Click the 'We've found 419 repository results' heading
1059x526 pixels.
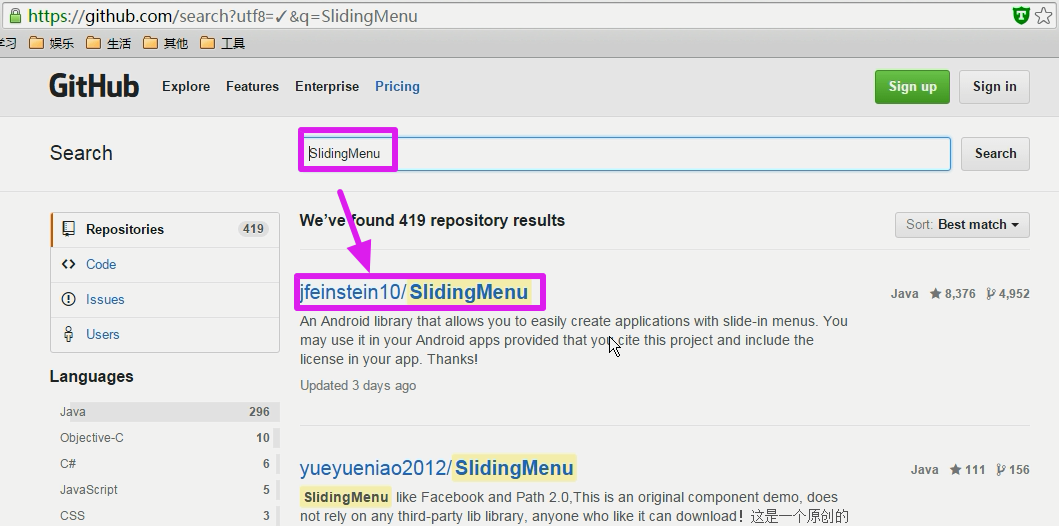tap(432, 221)
